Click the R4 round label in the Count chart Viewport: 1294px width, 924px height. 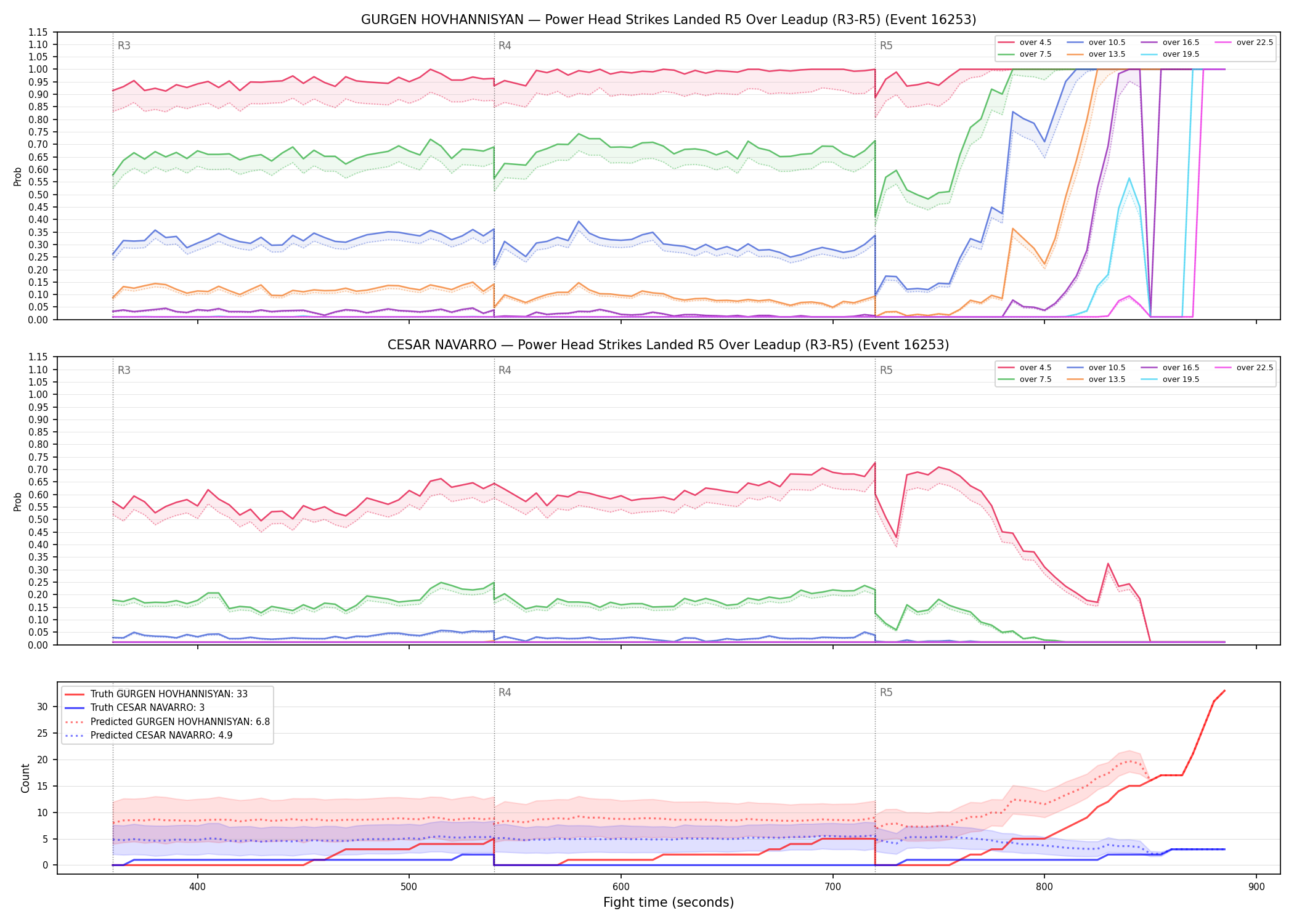coord(505,692)
